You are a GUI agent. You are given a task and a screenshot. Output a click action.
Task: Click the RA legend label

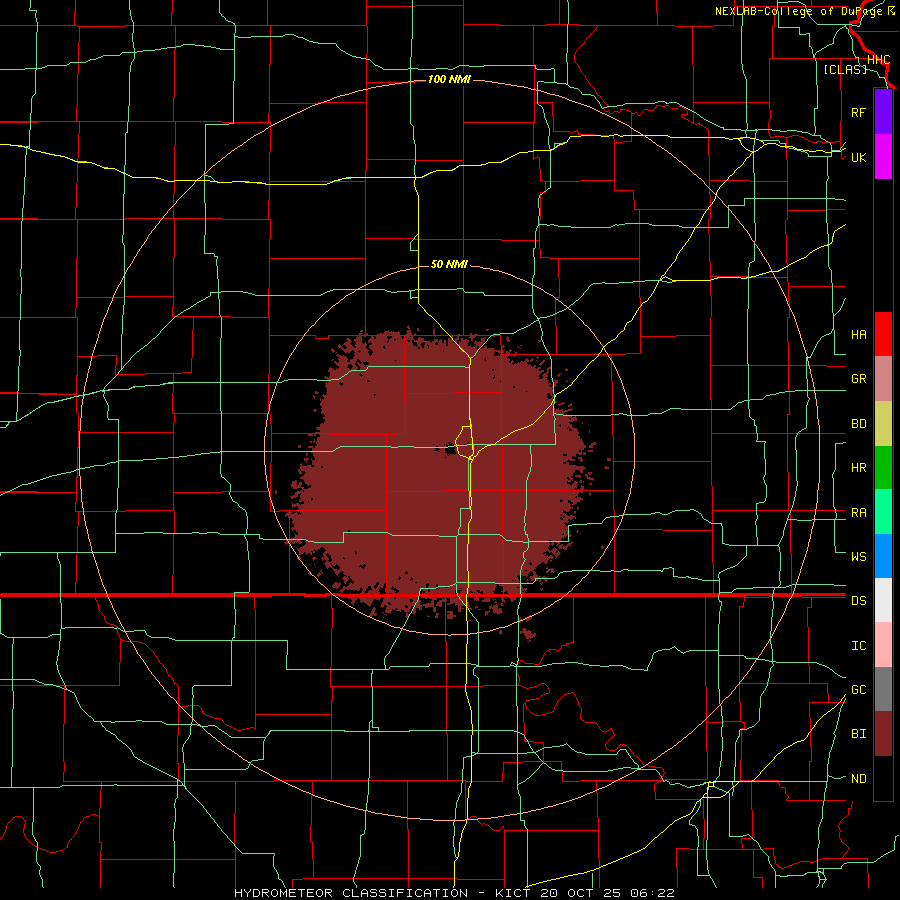click(858, 513)
